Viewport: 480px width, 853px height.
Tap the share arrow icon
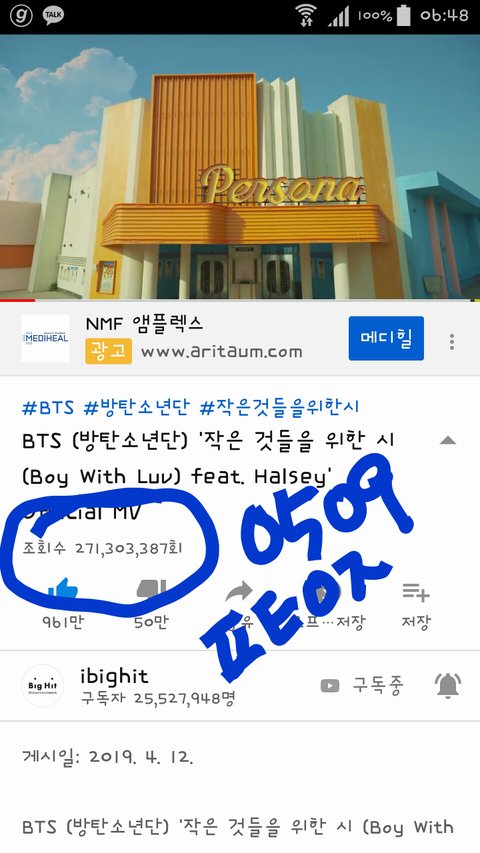coord(238,592)
